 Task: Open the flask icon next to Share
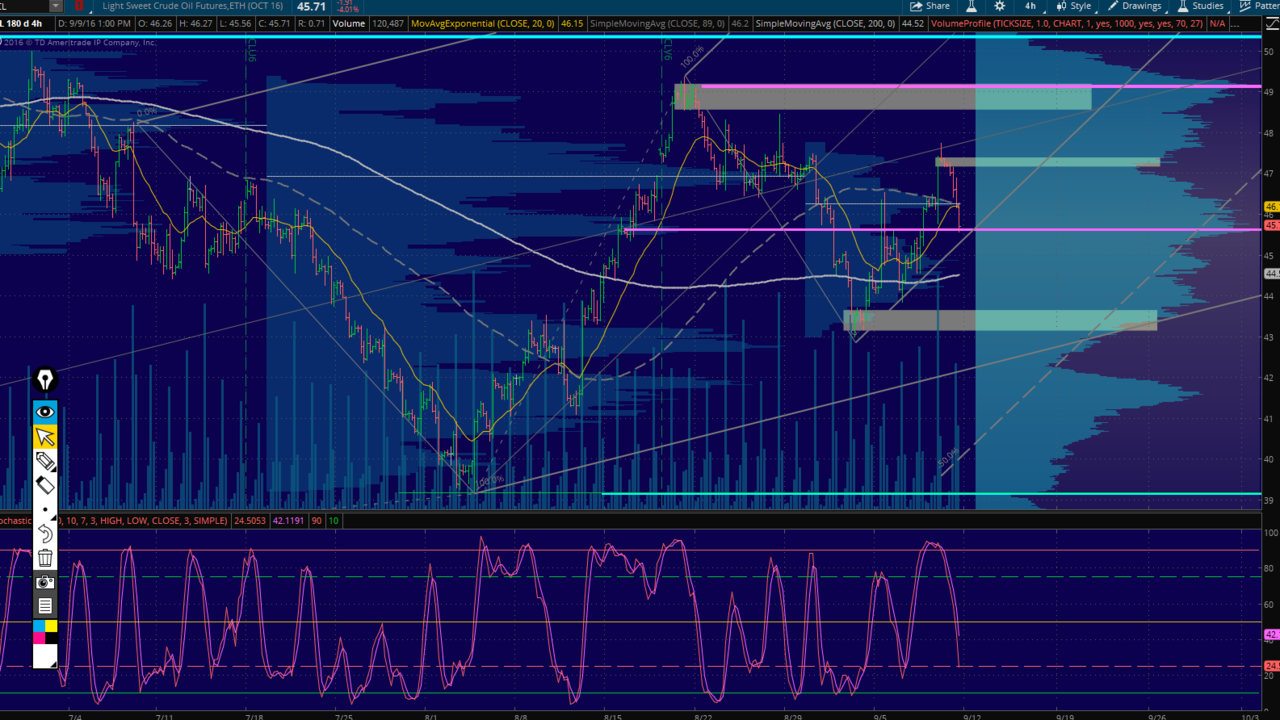[970, 6]
